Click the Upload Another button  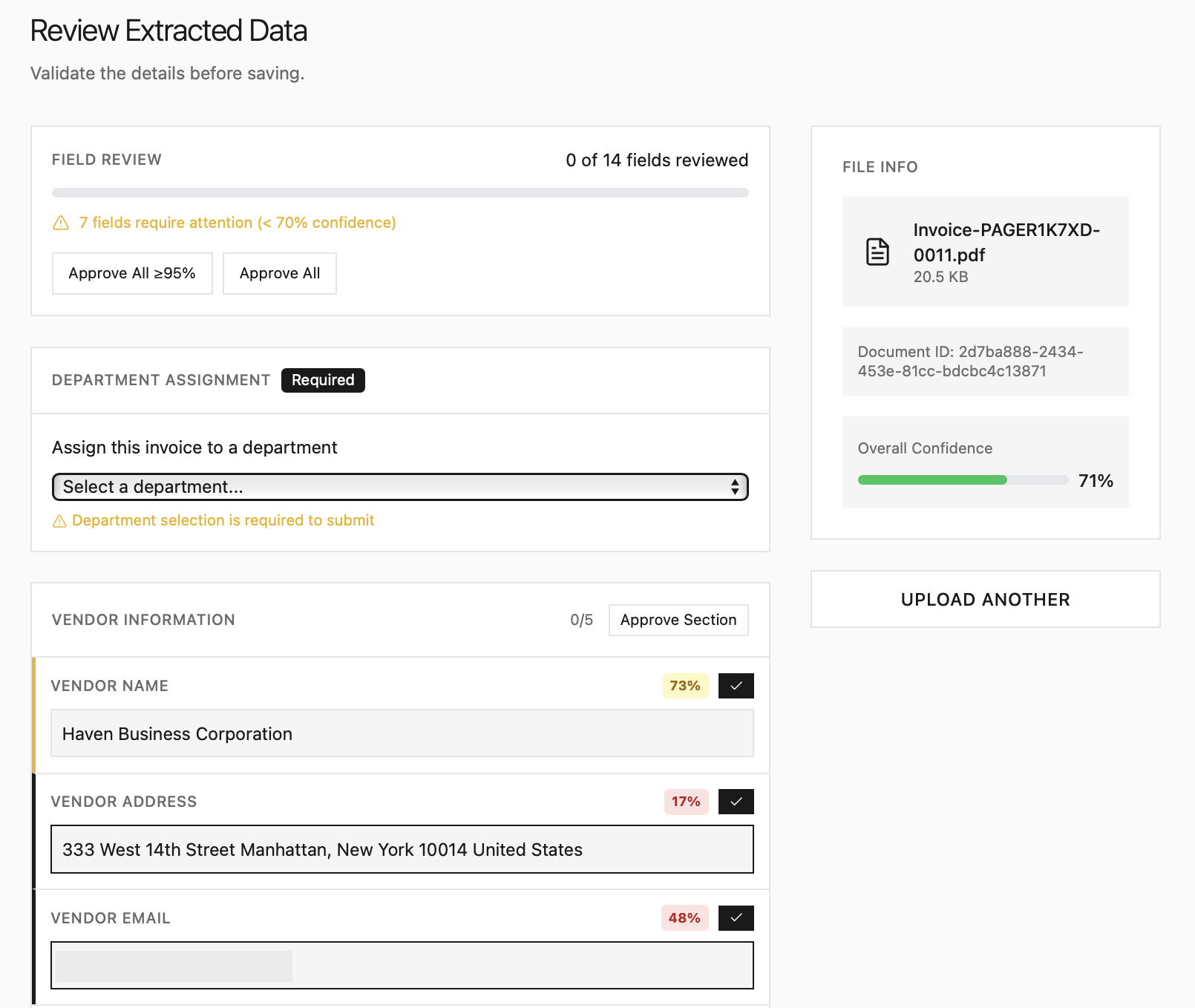[x=985, y=599]
